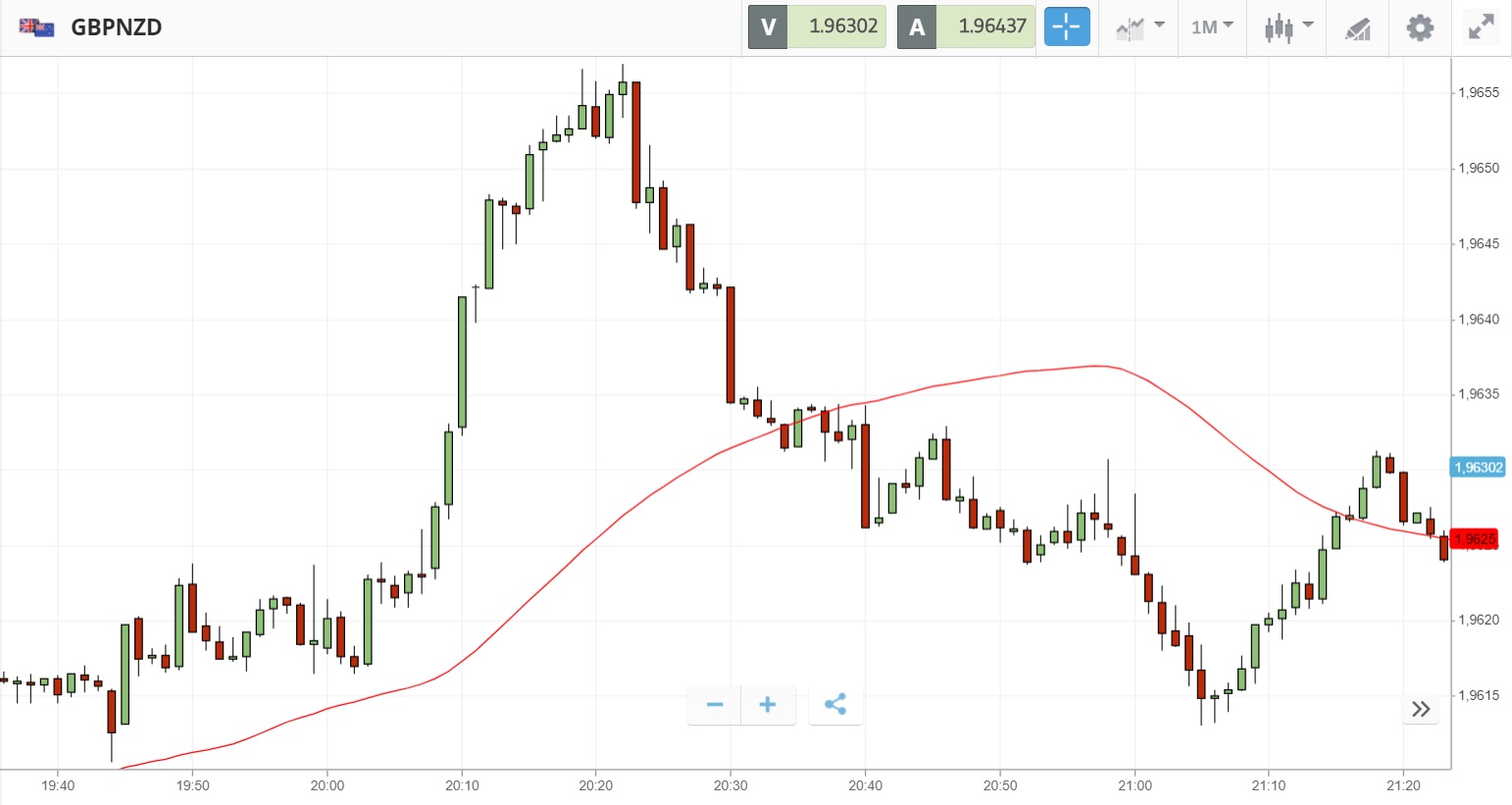The height and width of the screenshot is (805, 1512).
Task: Click the red 1,9625 moving average label
Action: tap(1475, 539)
